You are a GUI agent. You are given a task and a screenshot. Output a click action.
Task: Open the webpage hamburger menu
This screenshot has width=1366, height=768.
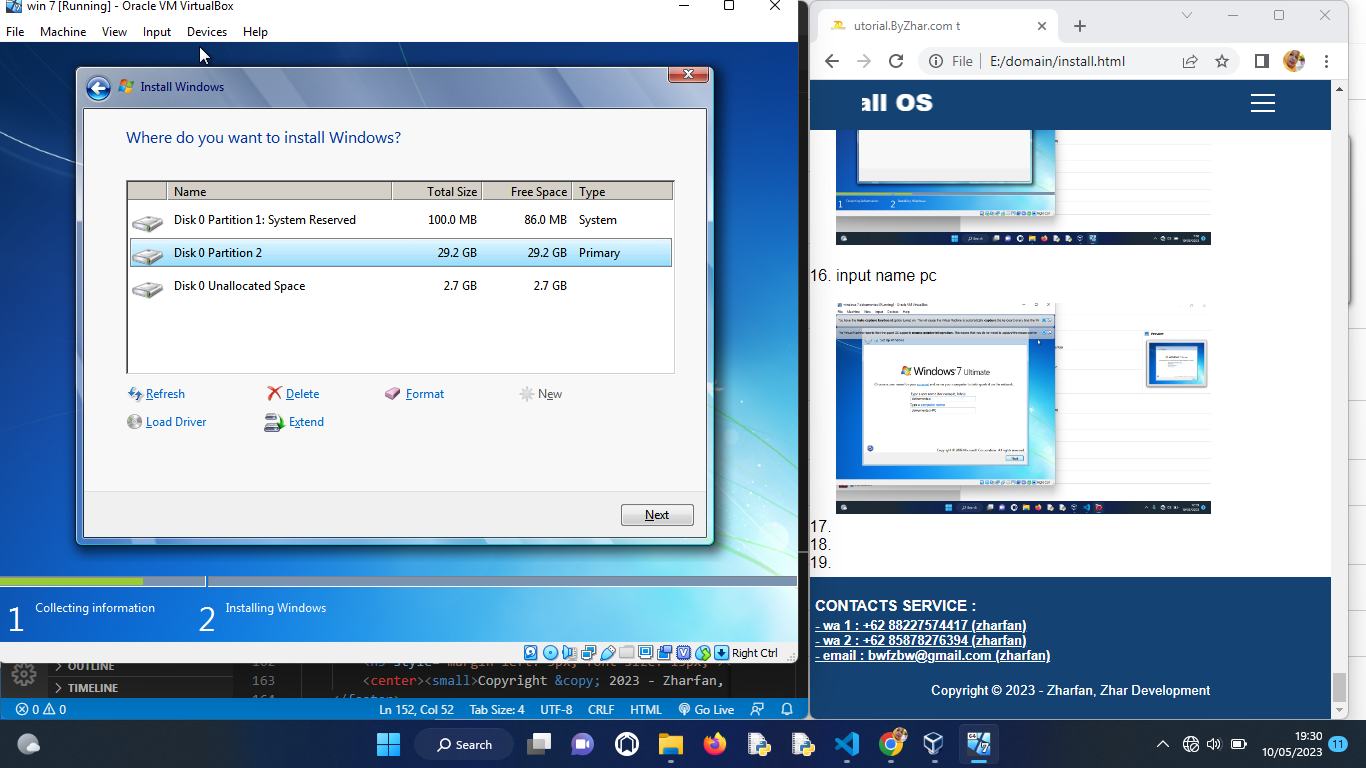[1263, 103]
